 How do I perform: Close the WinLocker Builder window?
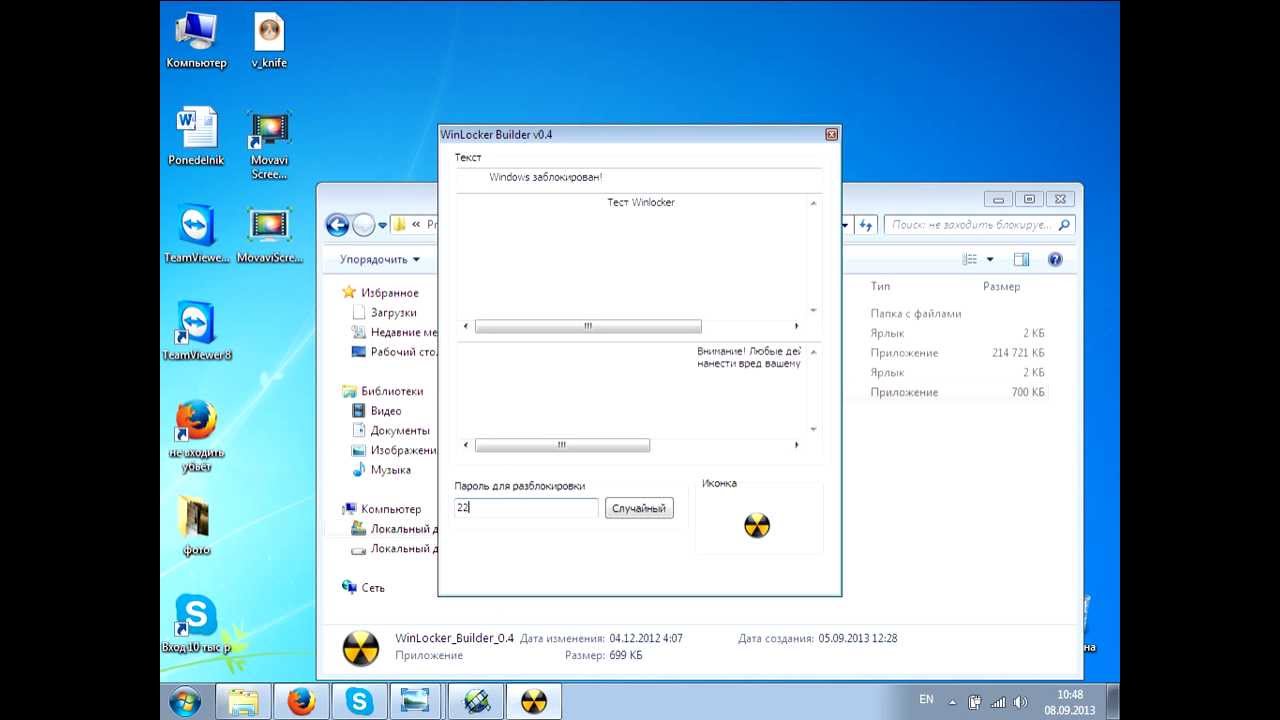831,134
